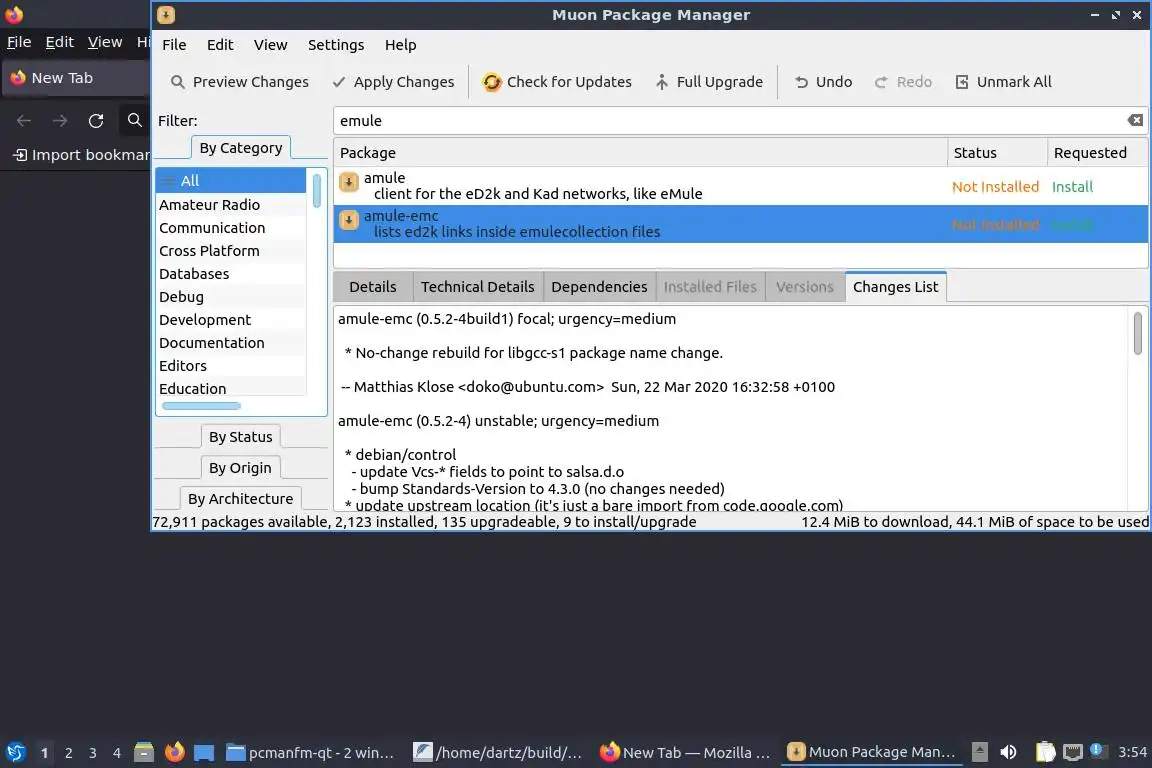Select the By Origin filter tab
Viewport: 1152px width, 768px height.
[x=240, y=467]
